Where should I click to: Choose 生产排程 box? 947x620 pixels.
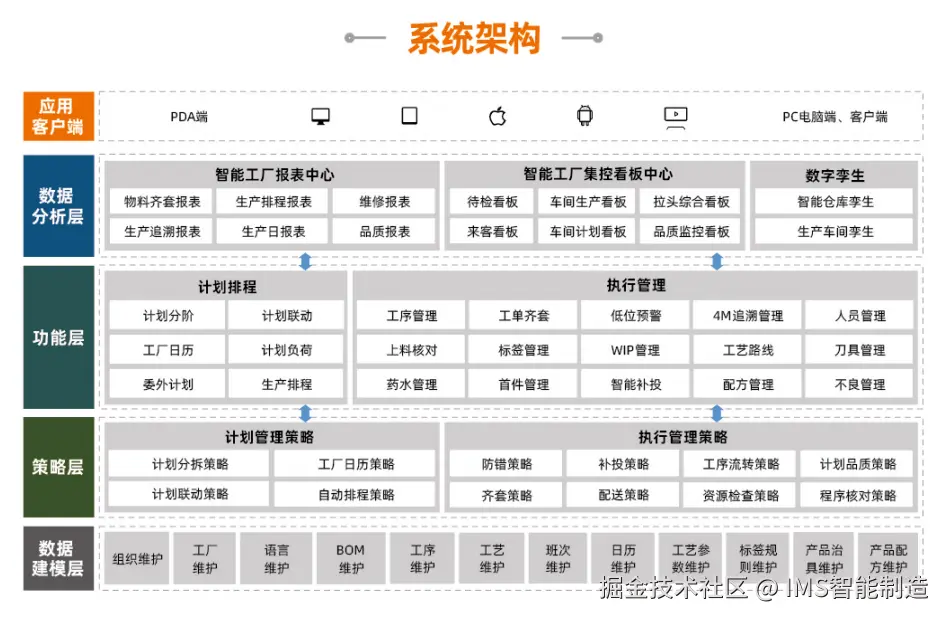tap(287, 385)
